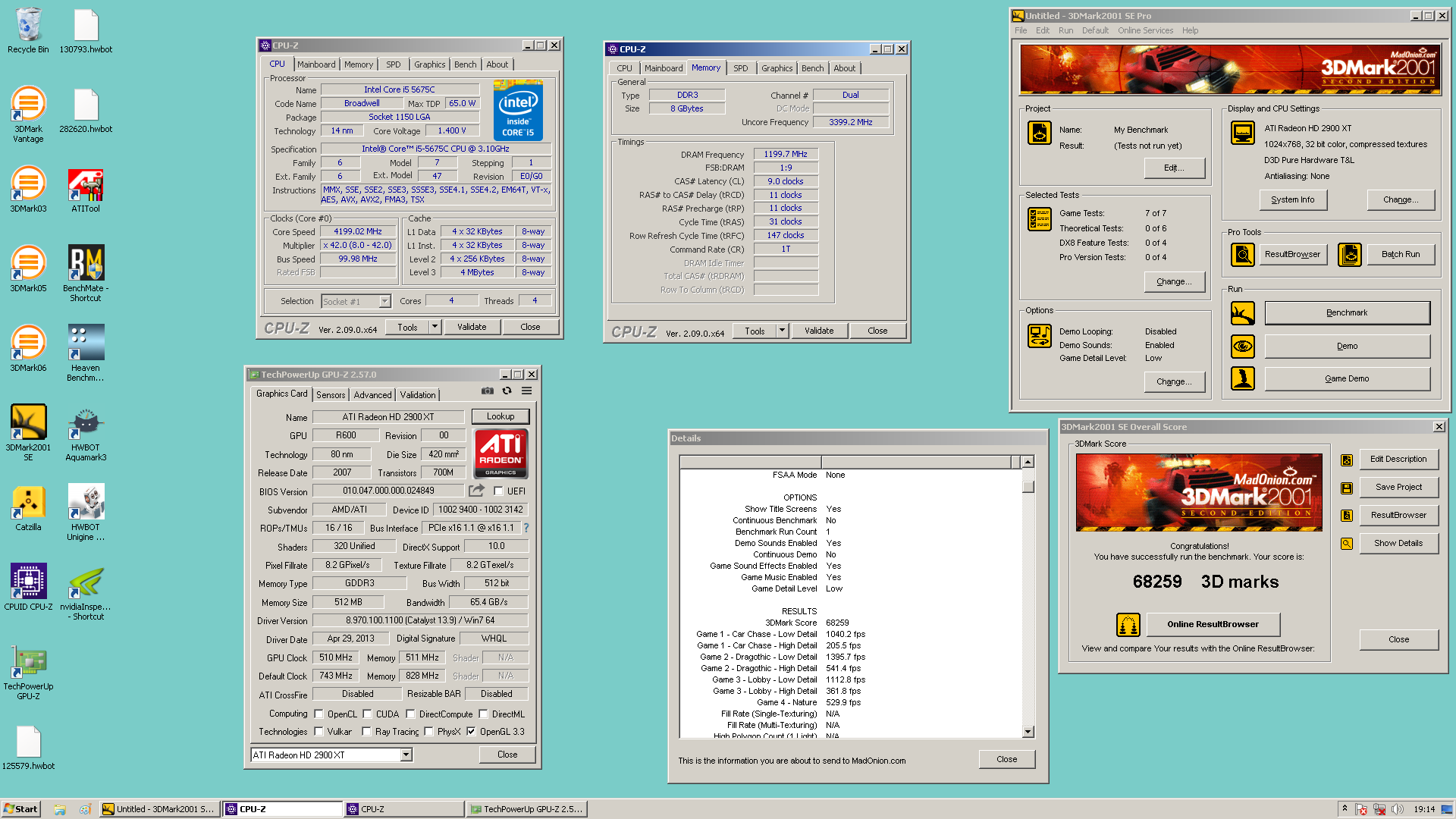Expand the GPU selection dropdown in GPU-Z
Viewport: 1456px width, 819px height.
pyautogui.click(x=406, y=755)
